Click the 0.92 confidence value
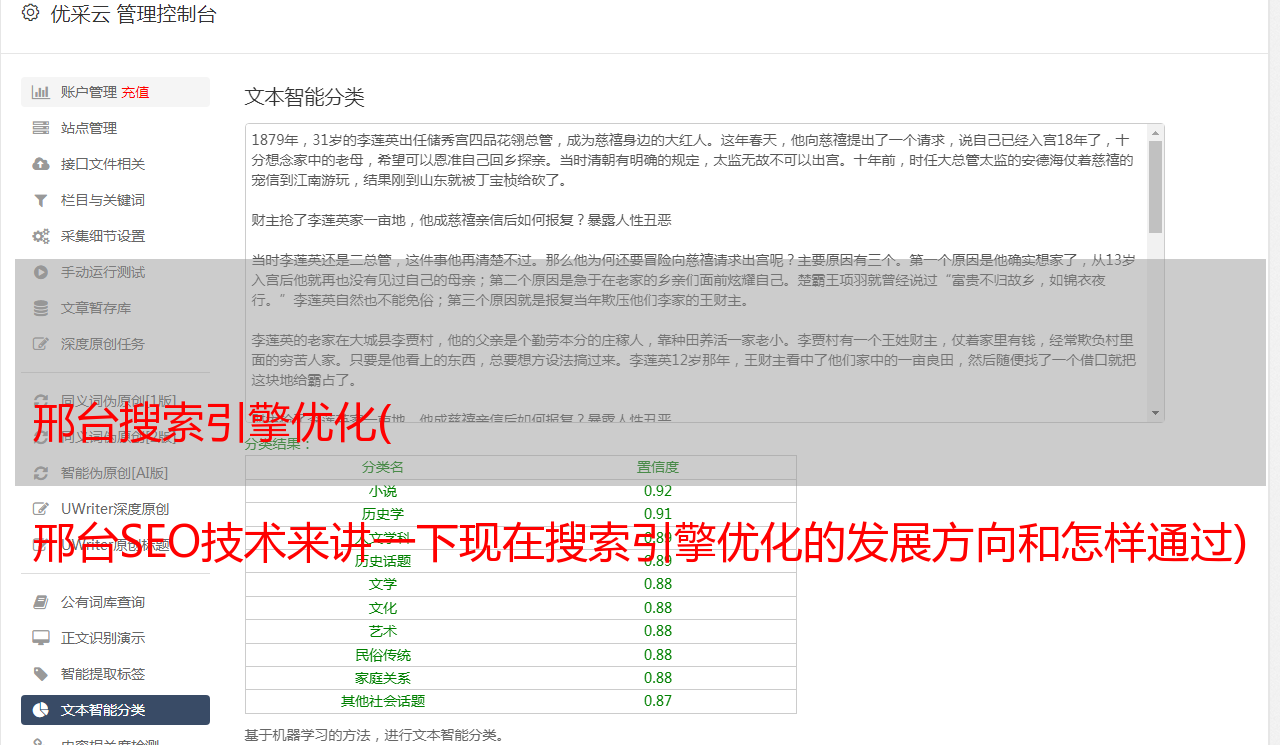The width and height of the screenshot is (1280, 745). [658, 491]
